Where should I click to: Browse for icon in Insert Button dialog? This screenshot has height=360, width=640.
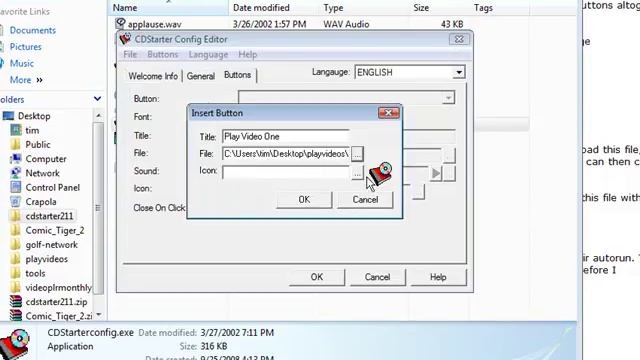[357, 173]
